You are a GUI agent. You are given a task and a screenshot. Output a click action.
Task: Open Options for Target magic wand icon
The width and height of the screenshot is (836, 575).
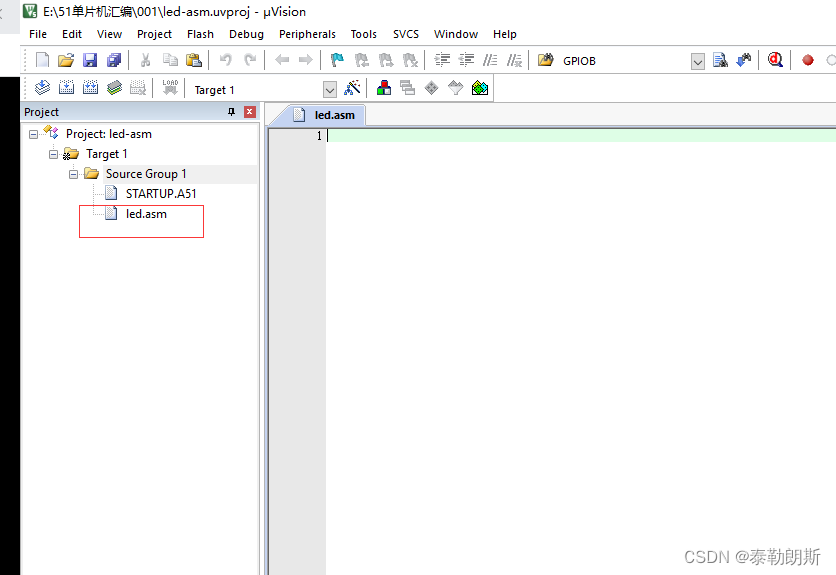pos(352,88)
